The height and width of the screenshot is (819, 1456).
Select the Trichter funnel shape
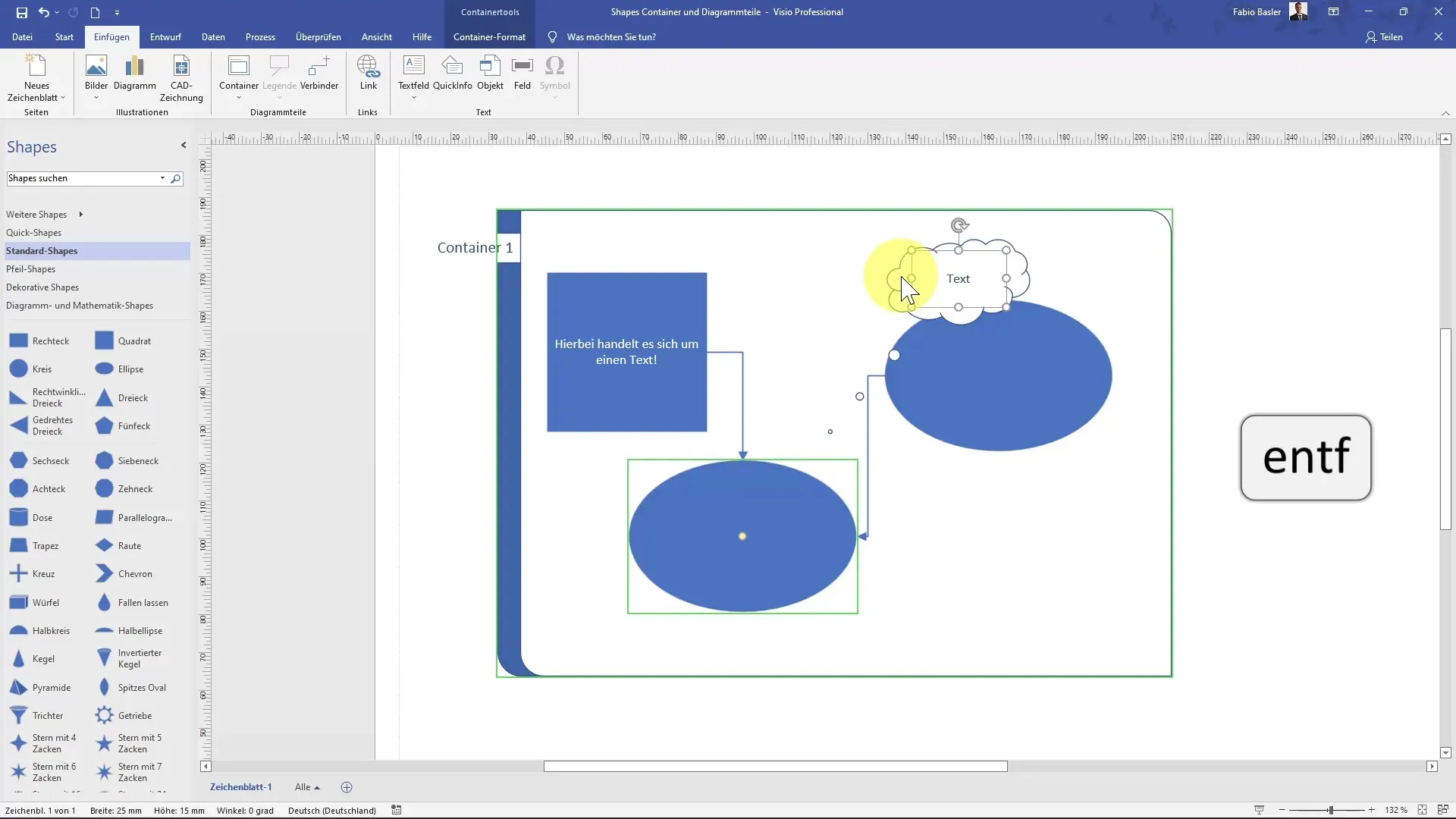coord(36,716)
